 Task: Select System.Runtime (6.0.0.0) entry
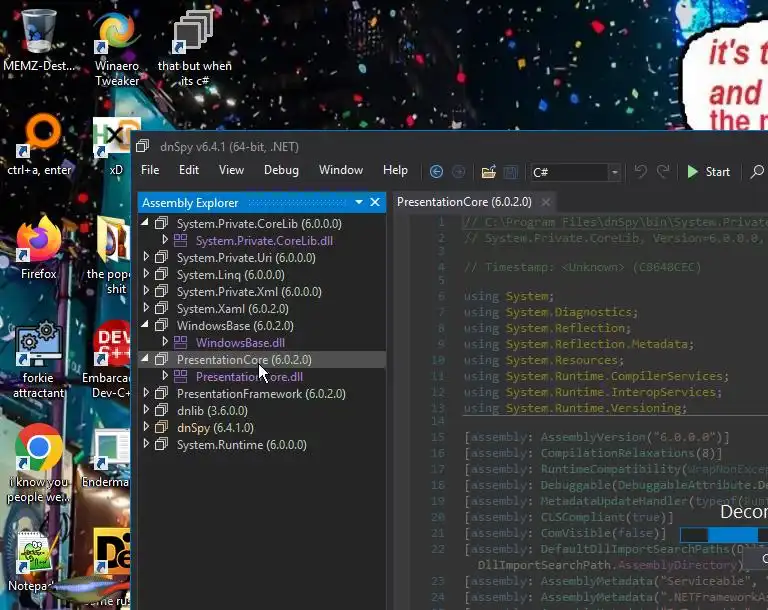[241, 445]
